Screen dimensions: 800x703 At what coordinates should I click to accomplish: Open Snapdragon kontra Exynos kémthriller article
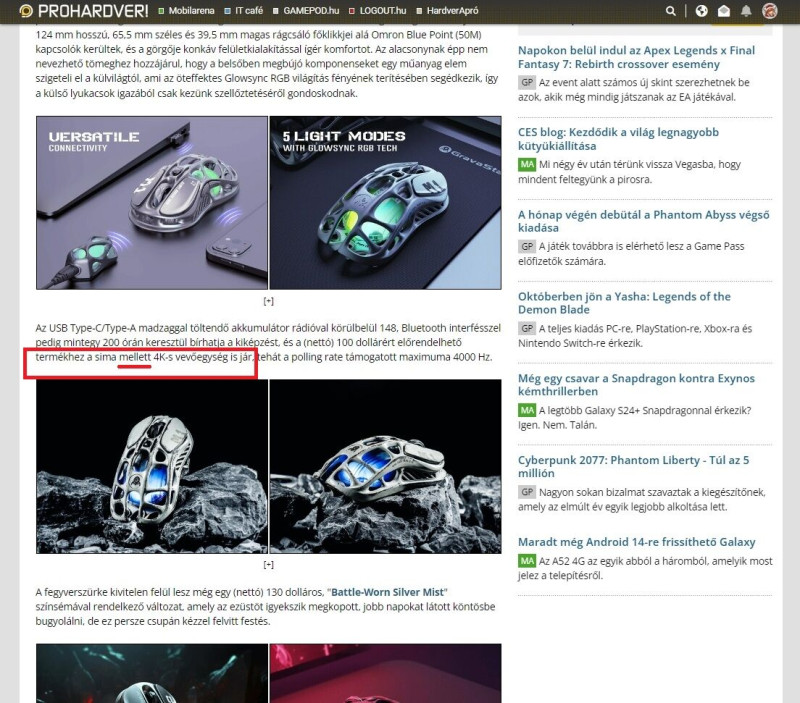[x=636, y=385]
